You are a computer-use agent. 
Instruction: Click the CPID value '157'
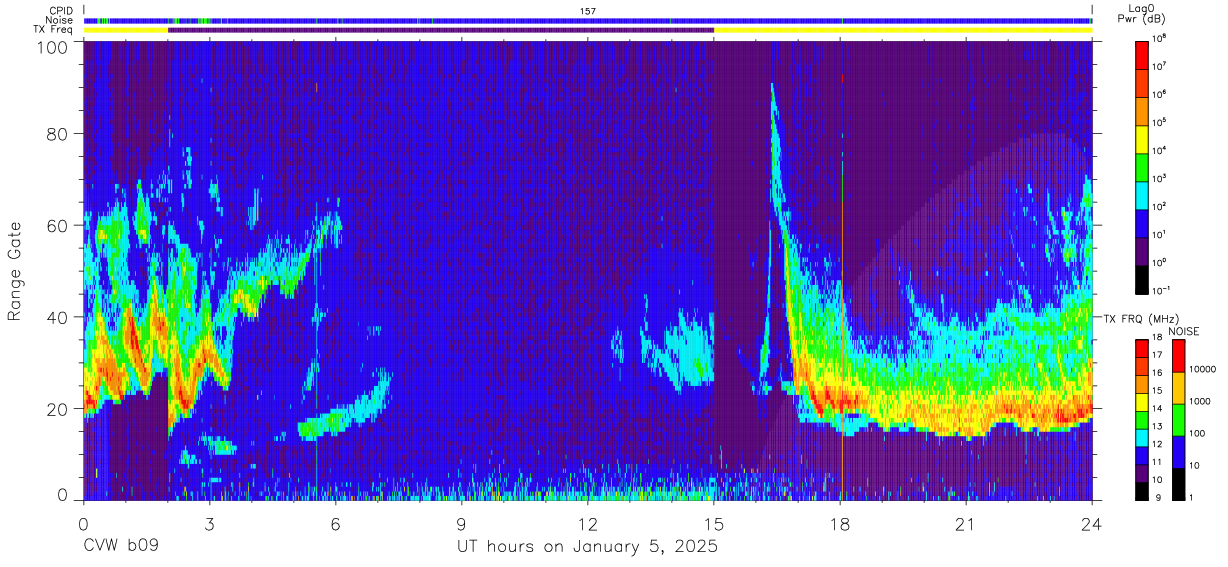pyautogui.click(x=588, y=11)
